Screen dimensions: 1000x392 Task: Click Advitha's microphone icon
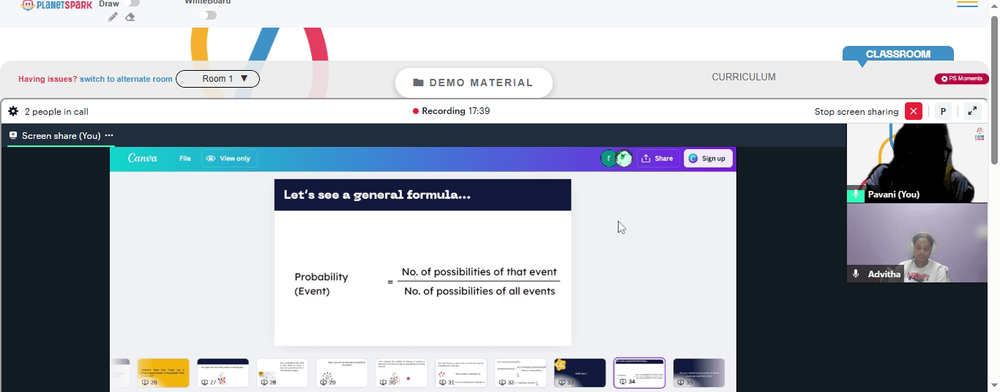point(856,274)
